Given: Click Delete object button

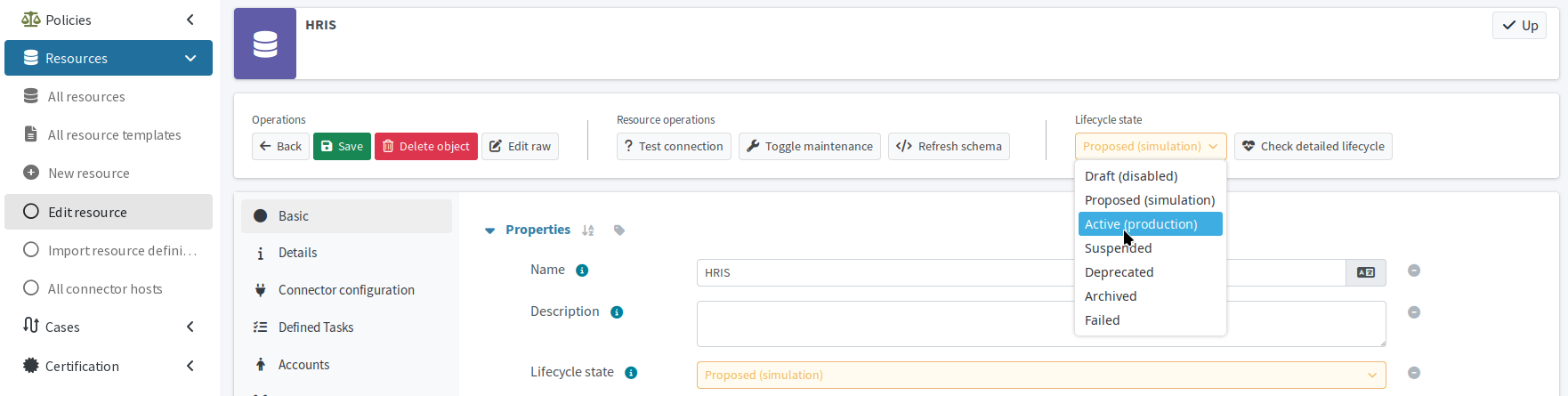Looking at the screenshot, I should coord(426,146).
